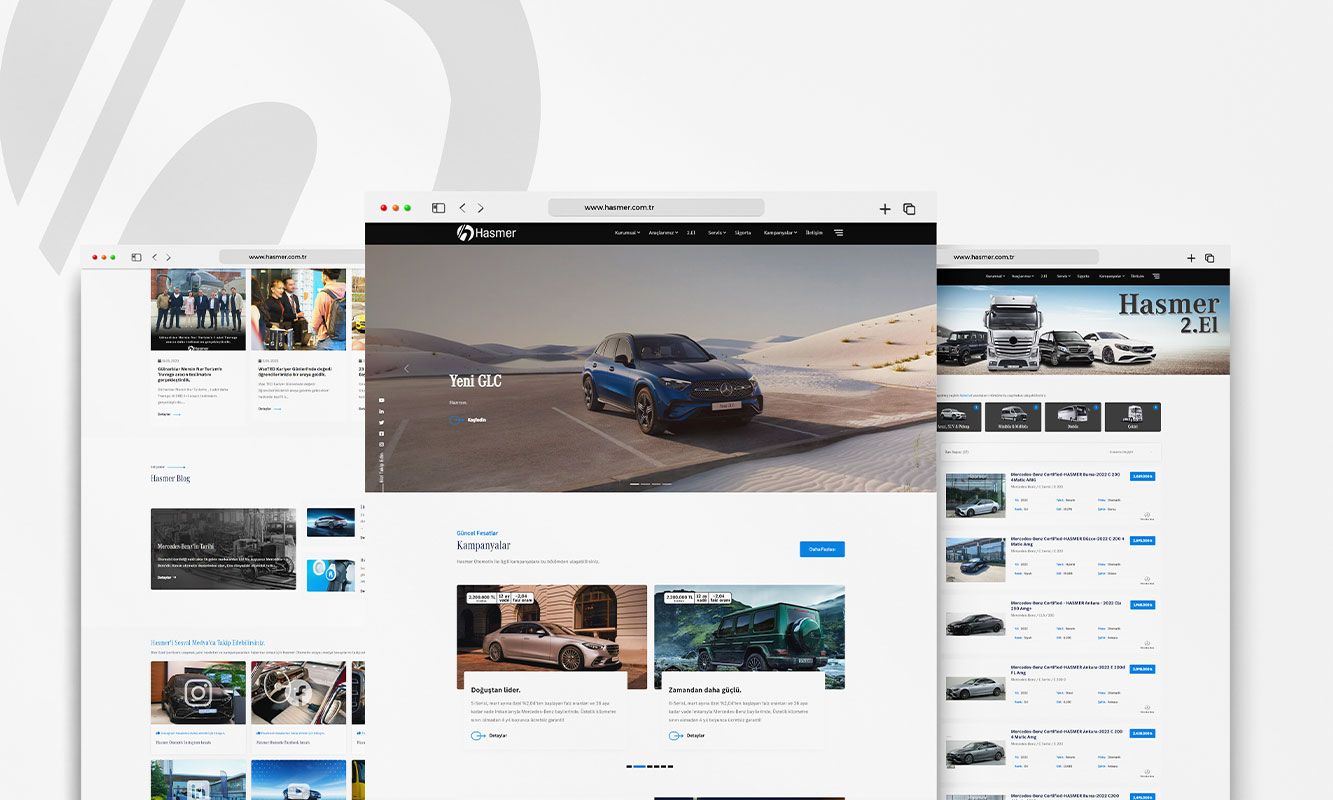Select the Otobüs vehicle category
The width and height of the screenshot is (1333, 800).
click(x=1073, y=417)
